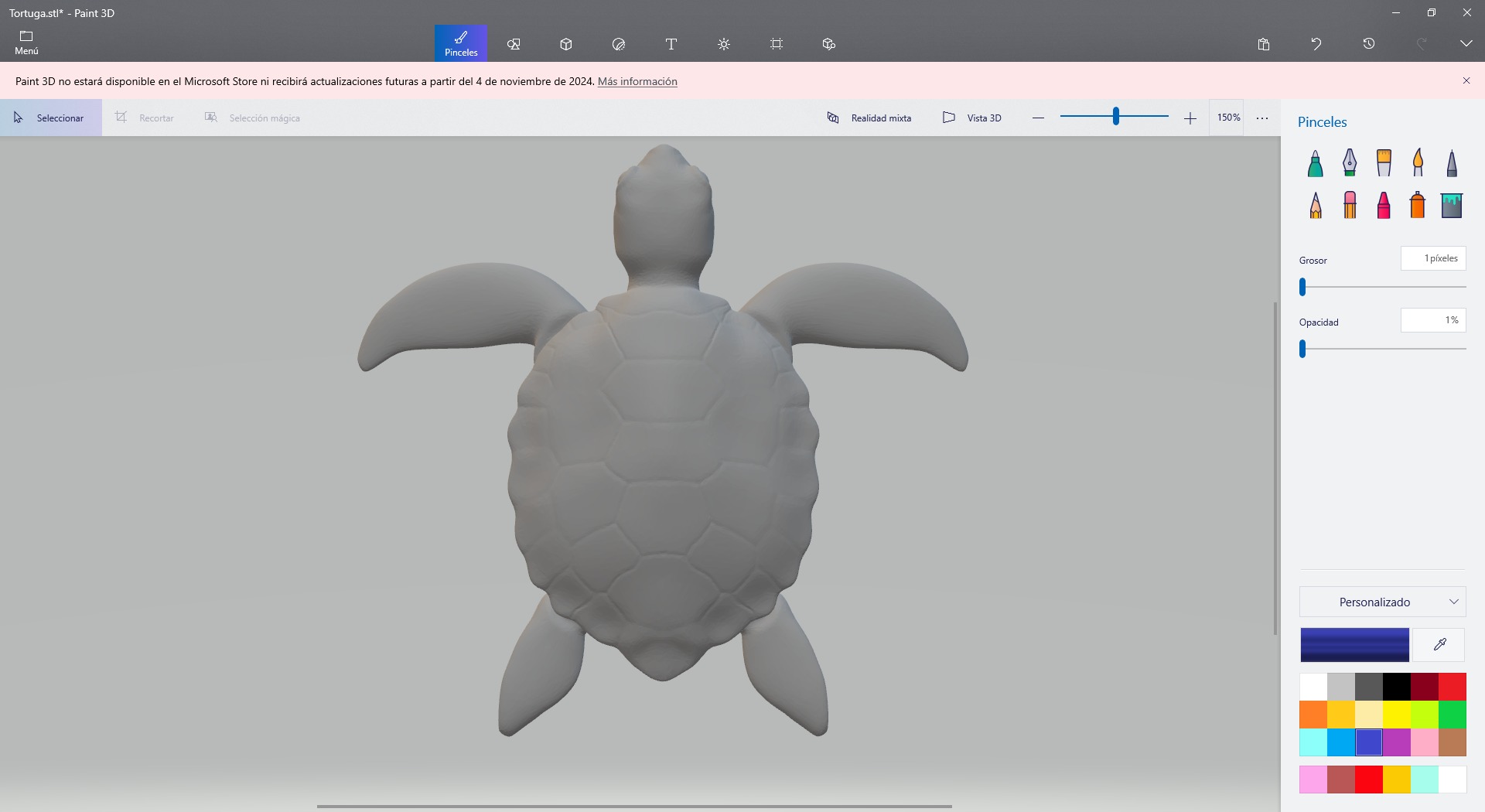1485x812 pixels.
Task: Expand the top-right chevron menu
Action: [x=1466, y=44]
